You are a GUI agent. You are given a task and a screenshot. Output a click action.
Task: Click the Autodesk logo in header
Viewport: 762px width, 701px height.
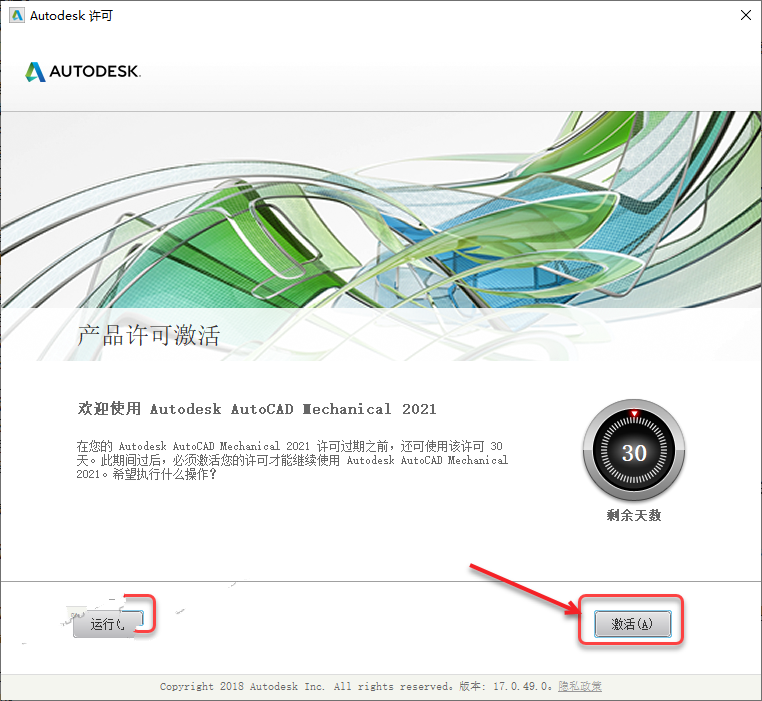83,71
